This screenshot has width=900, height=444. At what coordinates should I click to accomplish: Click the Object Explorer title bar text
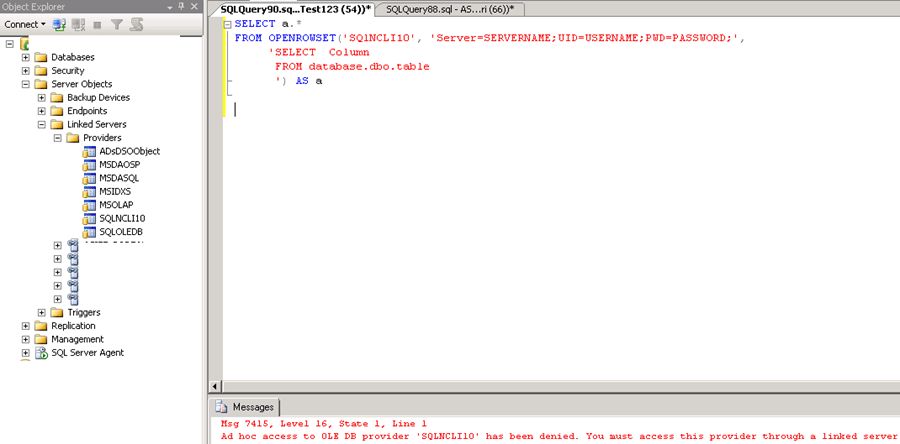click(33, 7)
